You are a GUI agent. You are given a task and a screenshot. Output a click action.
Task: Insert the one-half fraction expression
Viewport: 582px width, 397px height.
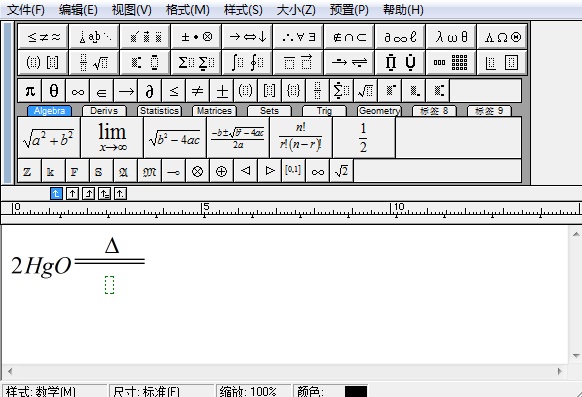coord(364,138)
